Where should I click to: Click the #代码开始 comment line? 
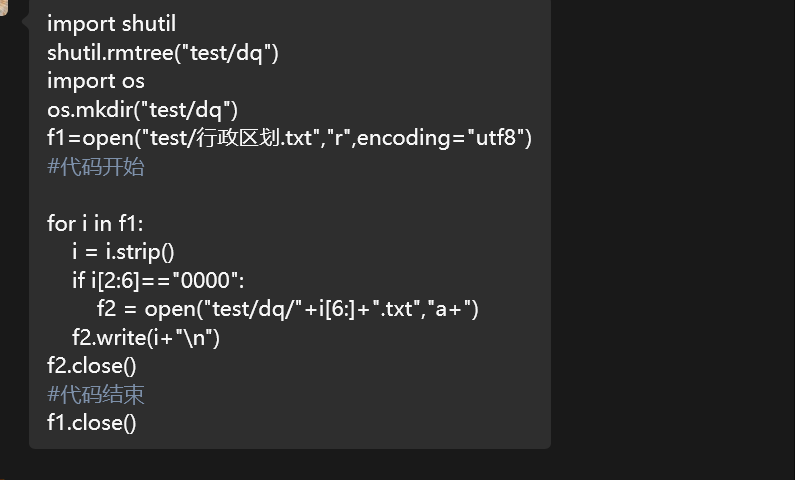click(95, 167)
